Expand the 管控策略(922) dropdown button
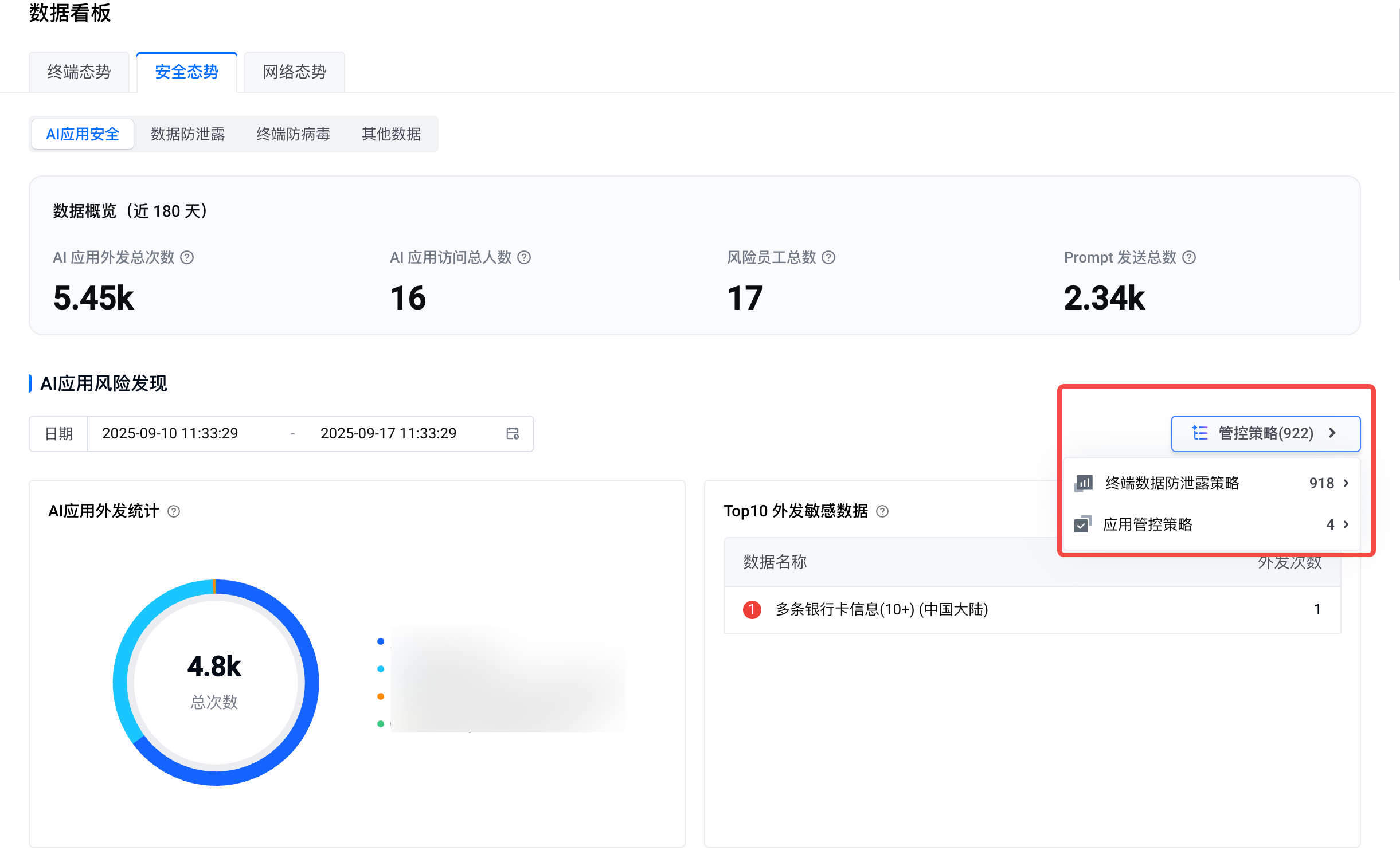 click(1265, 433)
